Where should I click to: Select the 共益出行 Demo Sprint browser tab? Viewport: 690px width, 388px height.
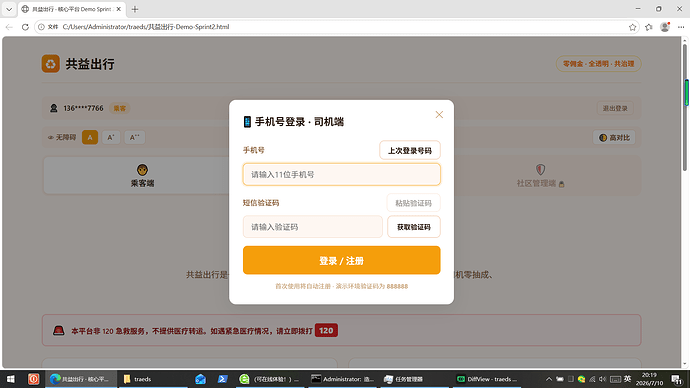(x=72, y=9)
